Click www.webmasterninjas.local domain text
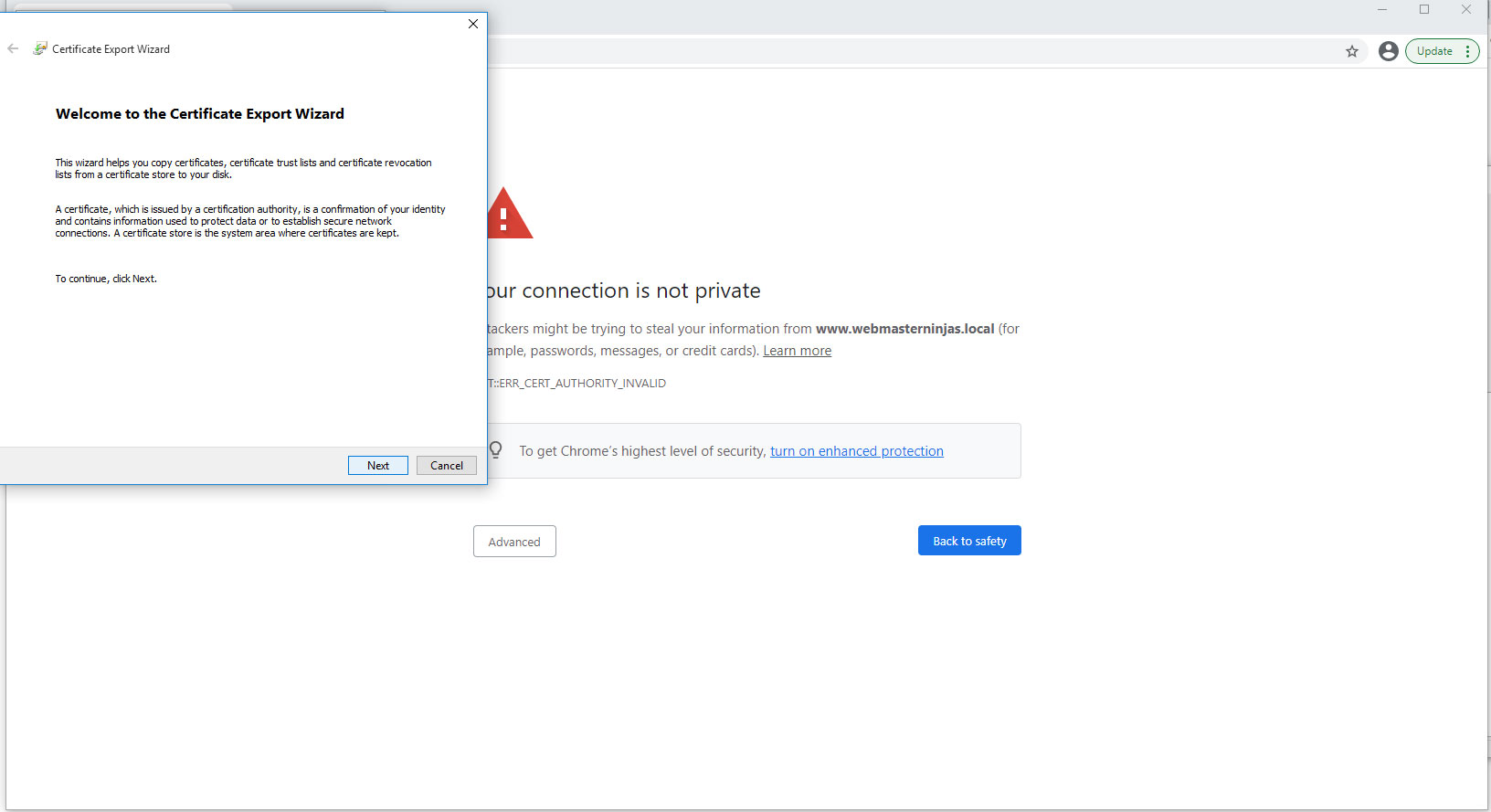The width and height of the screenshot is (1491, 812). tap(904, 329)
